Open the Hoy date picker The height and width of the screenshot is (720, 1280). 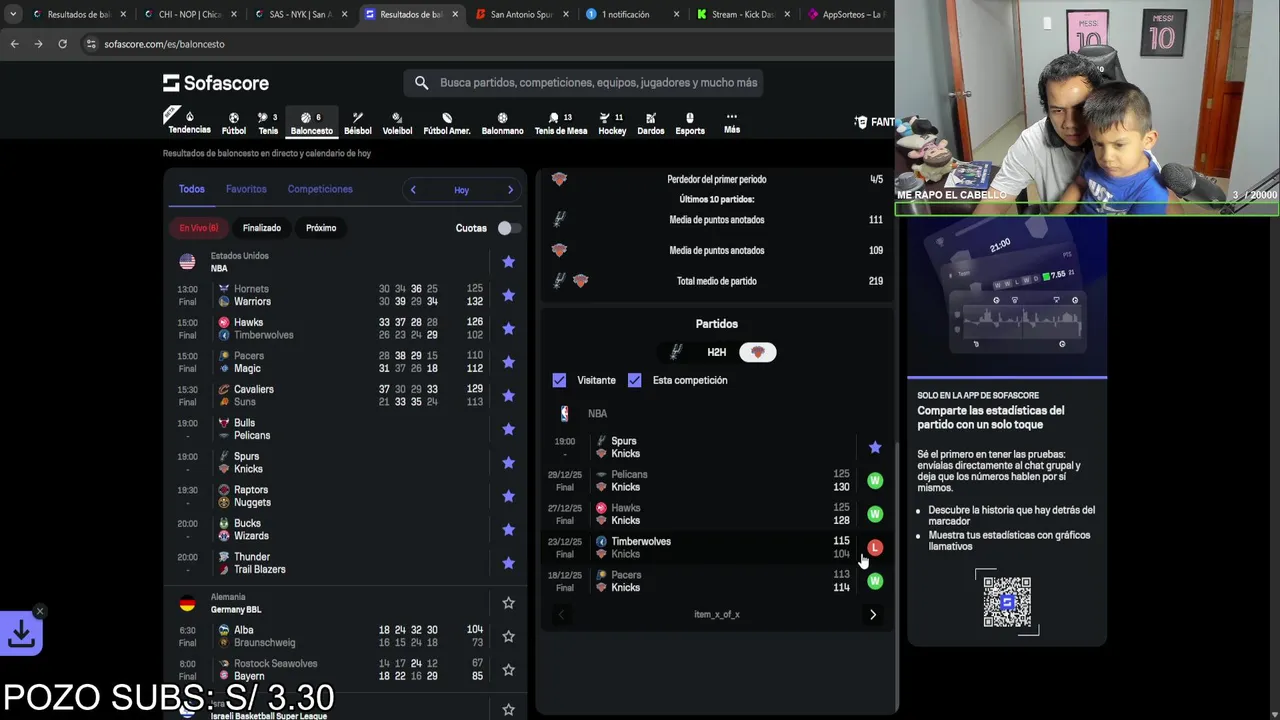pyautogui.click(x=461, y=190)
